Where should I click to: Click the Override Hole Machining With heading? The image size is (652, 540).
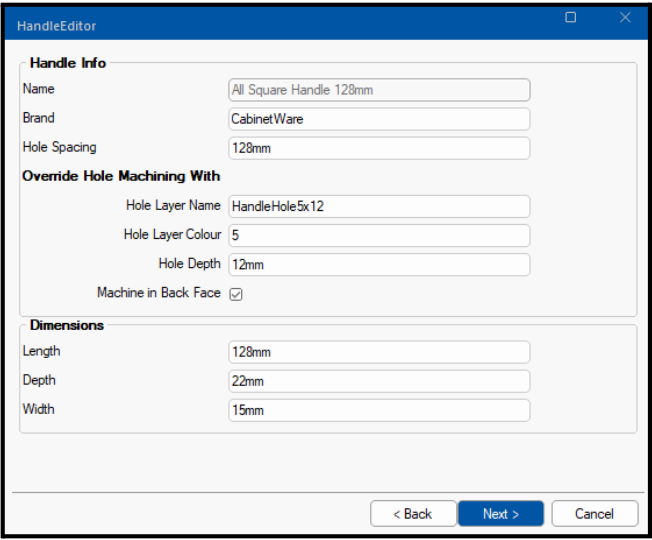[x=121, y=176]
